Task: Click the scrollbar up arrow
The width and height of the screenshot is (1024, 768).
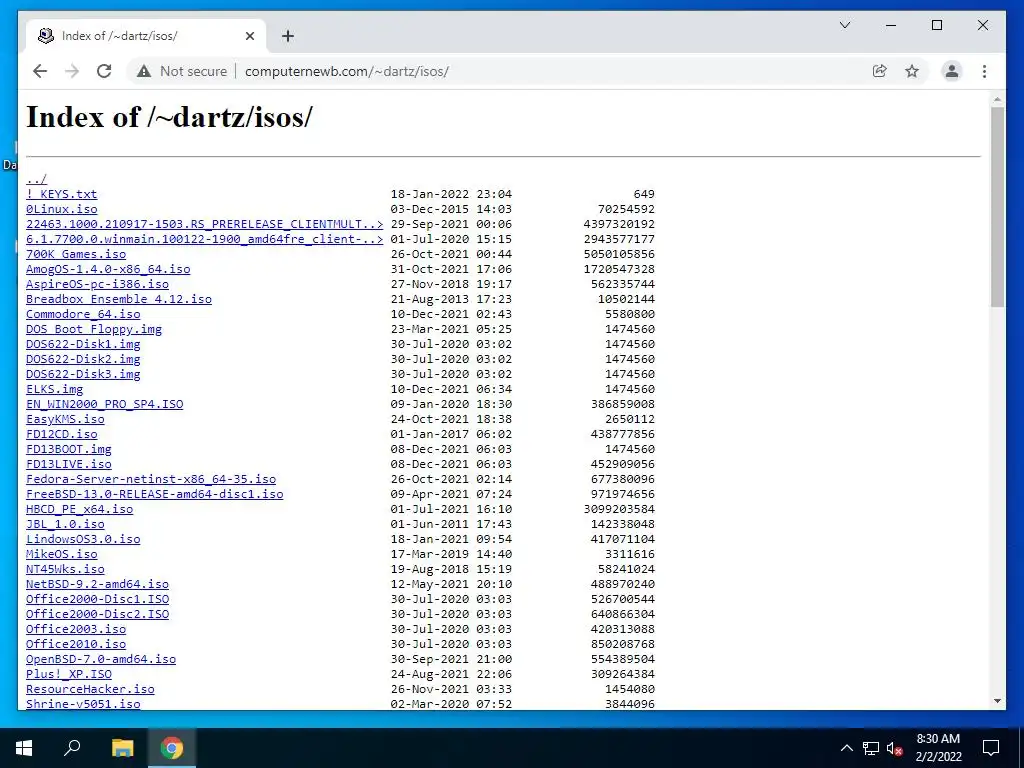Action: click(x=997, y=100)
